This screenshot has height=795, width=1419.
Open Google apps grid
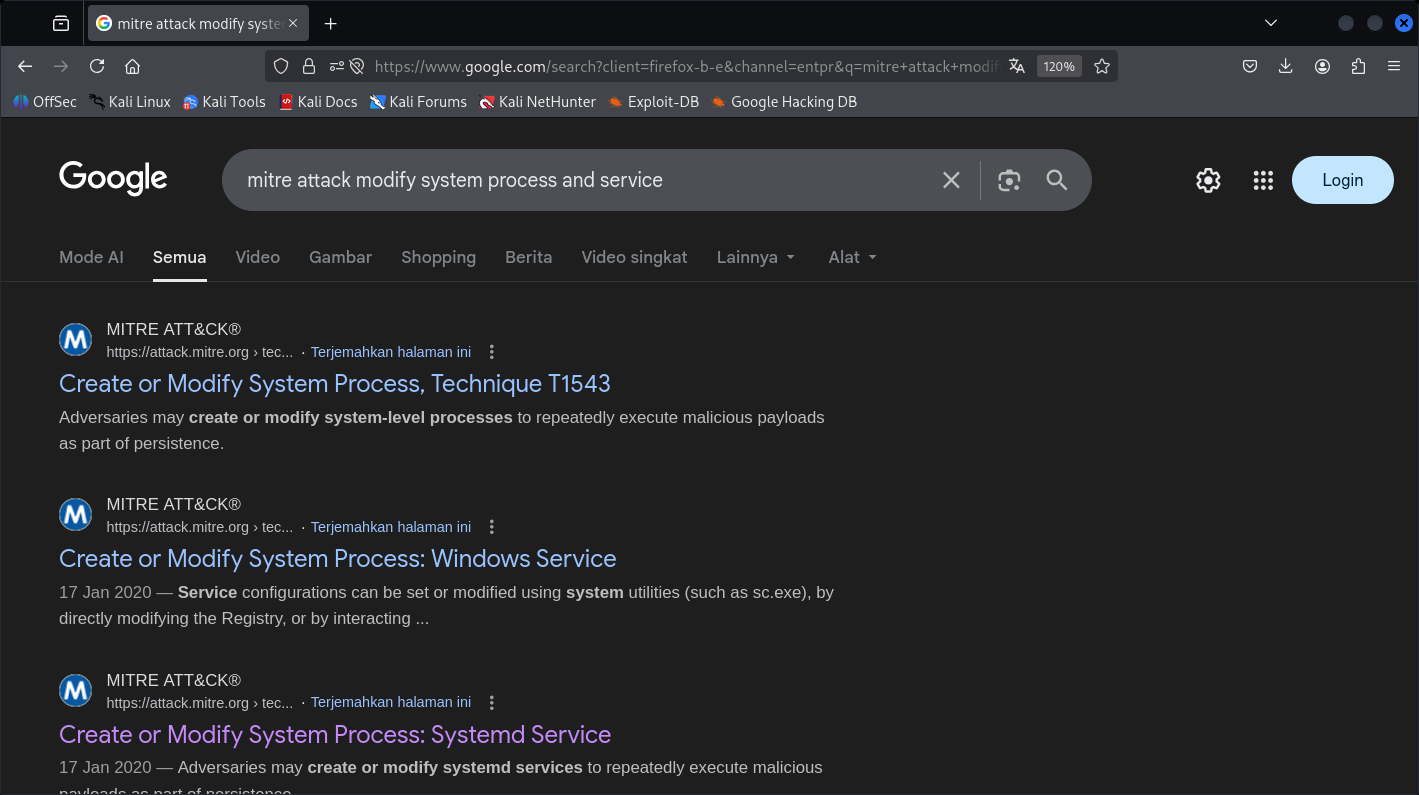point(1263,180)
